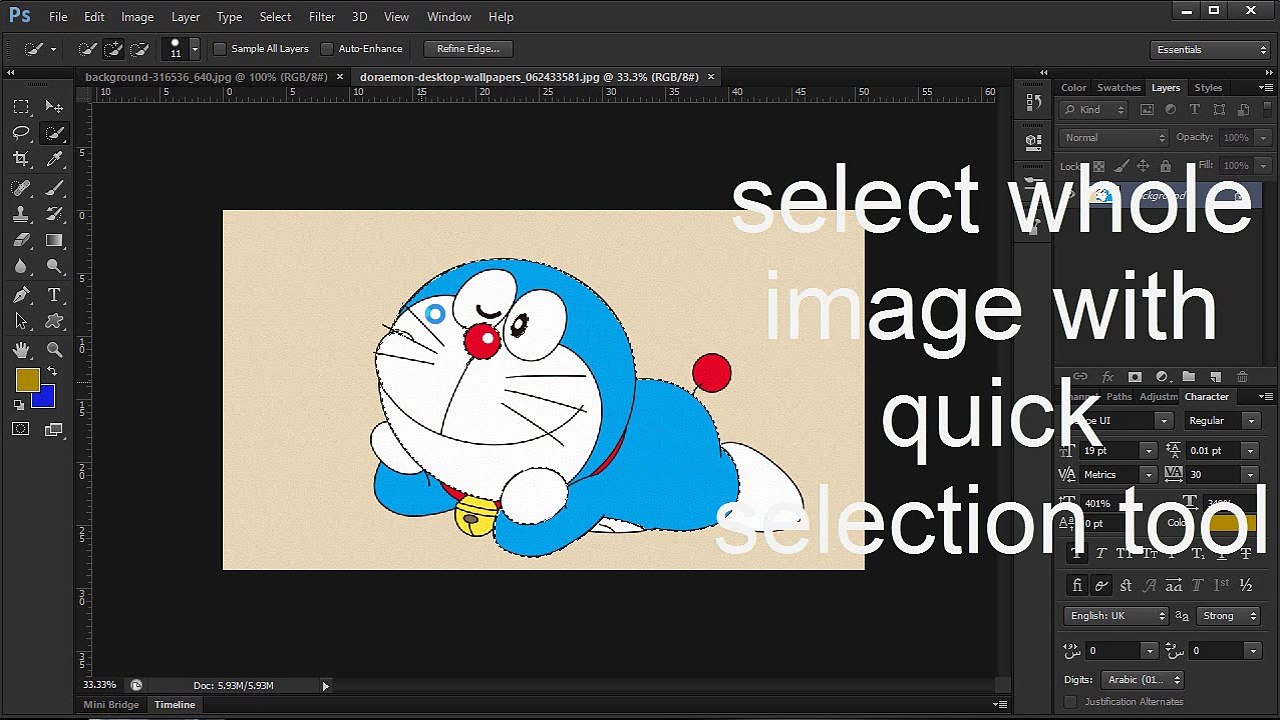Image resolution: width=1280 pixels, height=720 pixels.
Task: Open the Kind filter dropdown
Action: click(1094, 110)
